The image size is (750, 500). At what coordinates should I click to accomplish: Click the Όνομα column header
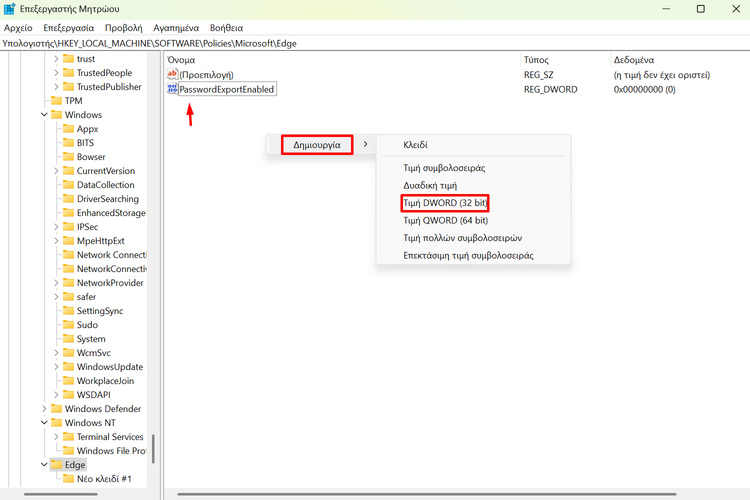tap(181, 60)
